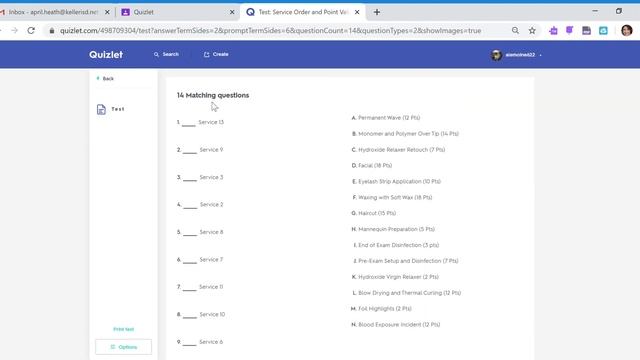
Task: Click answer K. Hydroxide Virgin Relaxer
Action: pyautogui.click(x=395, y=277)
